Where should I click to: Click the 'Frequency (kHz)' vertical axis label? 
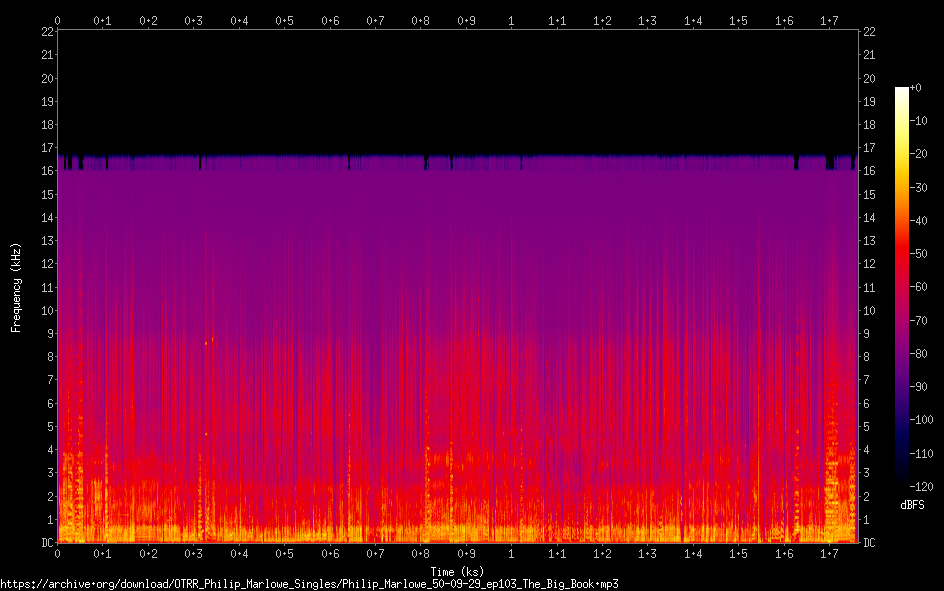pyautogui.click(x=16, y=287)
